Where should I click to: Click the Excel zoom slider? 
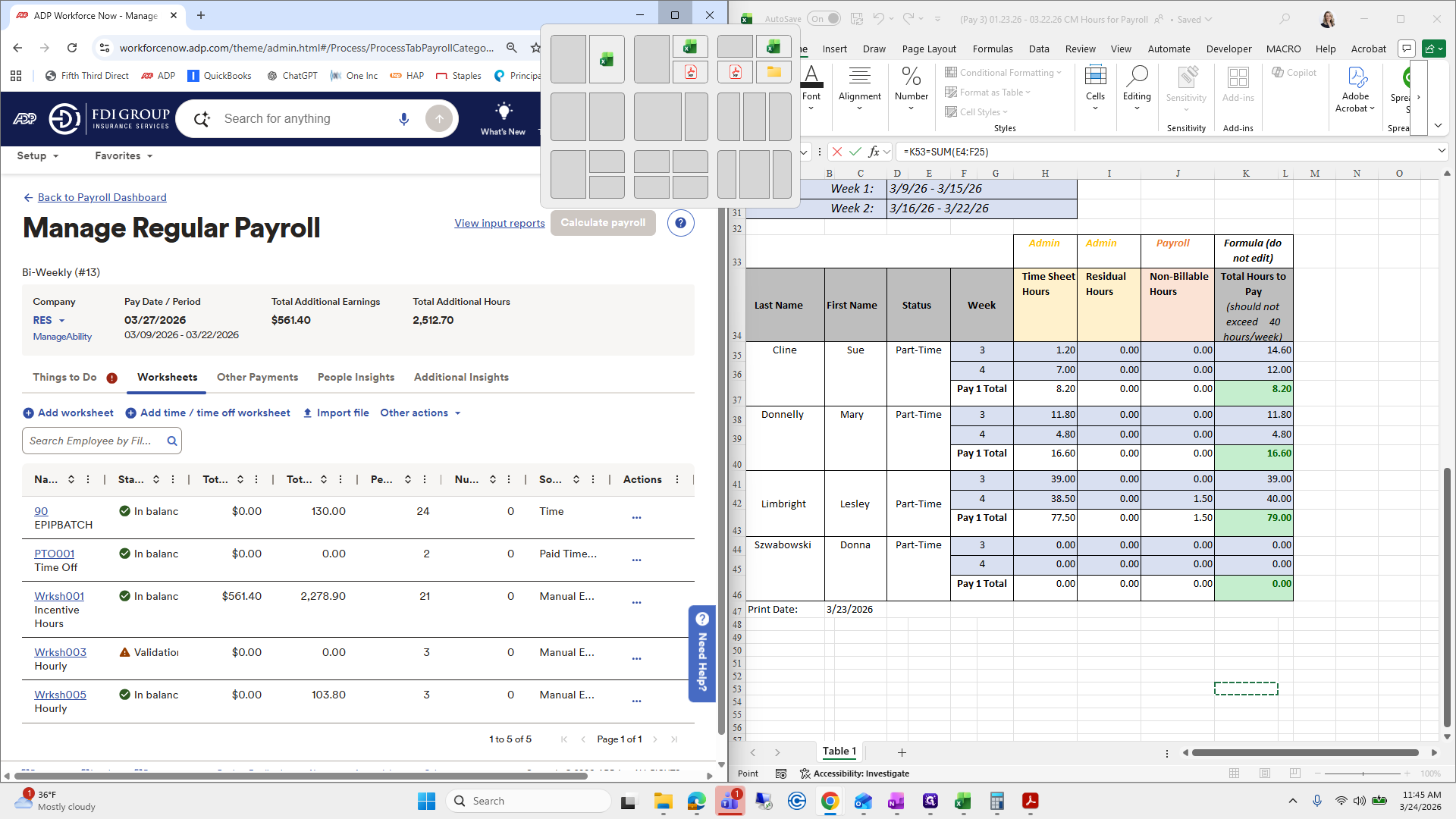(1363, 773)
